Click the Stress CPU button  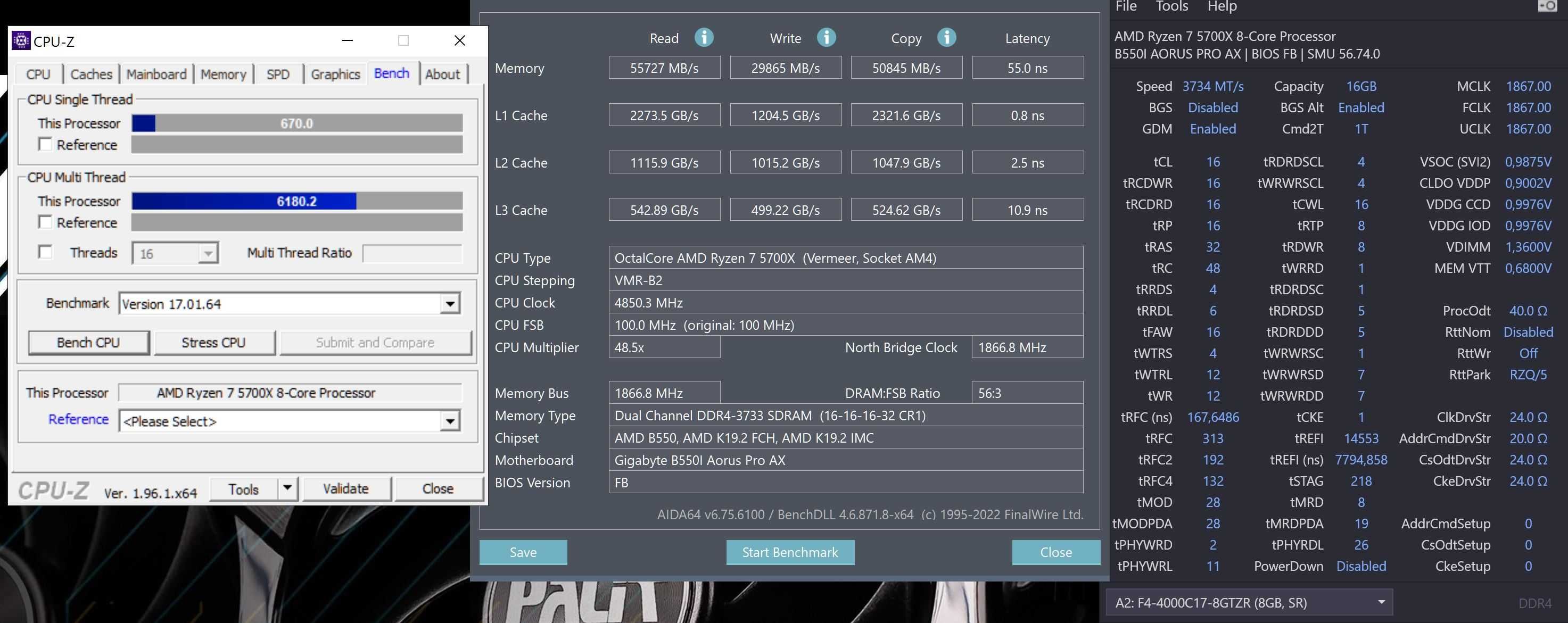[213, 343]
